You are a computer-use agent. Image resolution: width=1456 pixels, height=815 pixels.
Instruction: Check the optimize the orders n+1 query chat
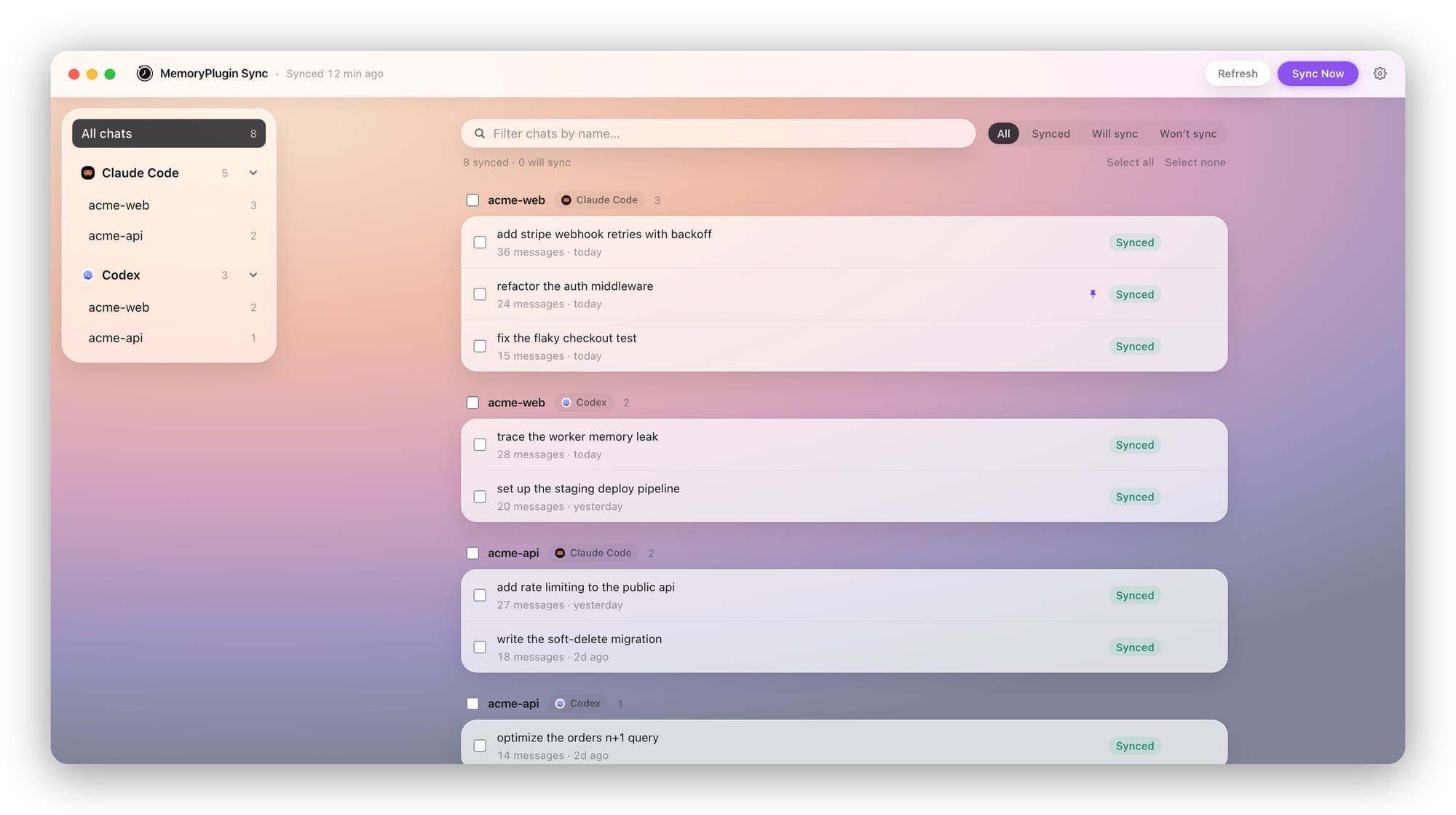pyautogui.click(x=480, y=746)
